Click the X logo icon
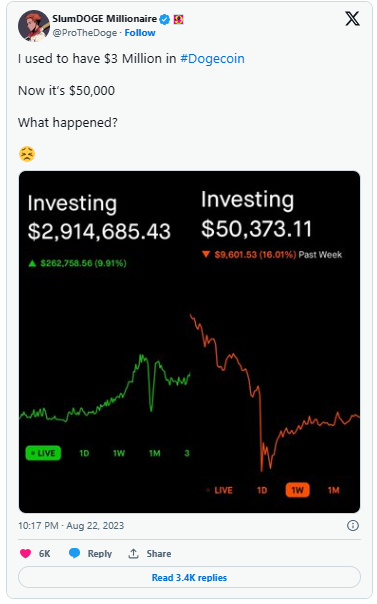The image size is (377, 604). pyautogui.click(x=352, y=18)
